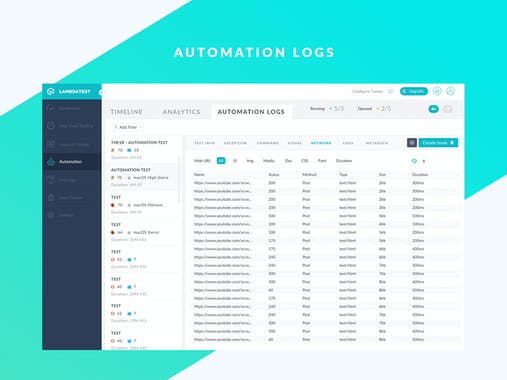Screen dimensions: 507x380
Task: Open the Exception sub-tab
Action: (x=235, y=143)
